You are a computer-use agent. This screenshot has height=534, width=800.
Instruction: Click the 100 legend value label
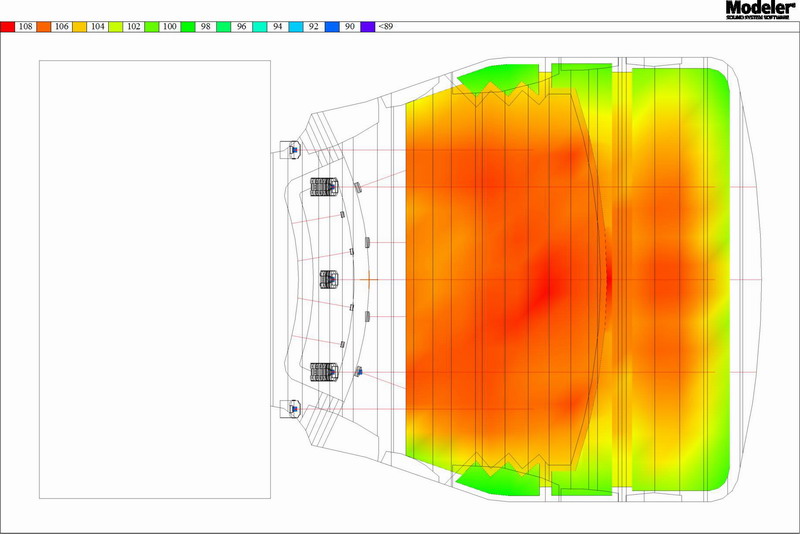click(170, 28)
